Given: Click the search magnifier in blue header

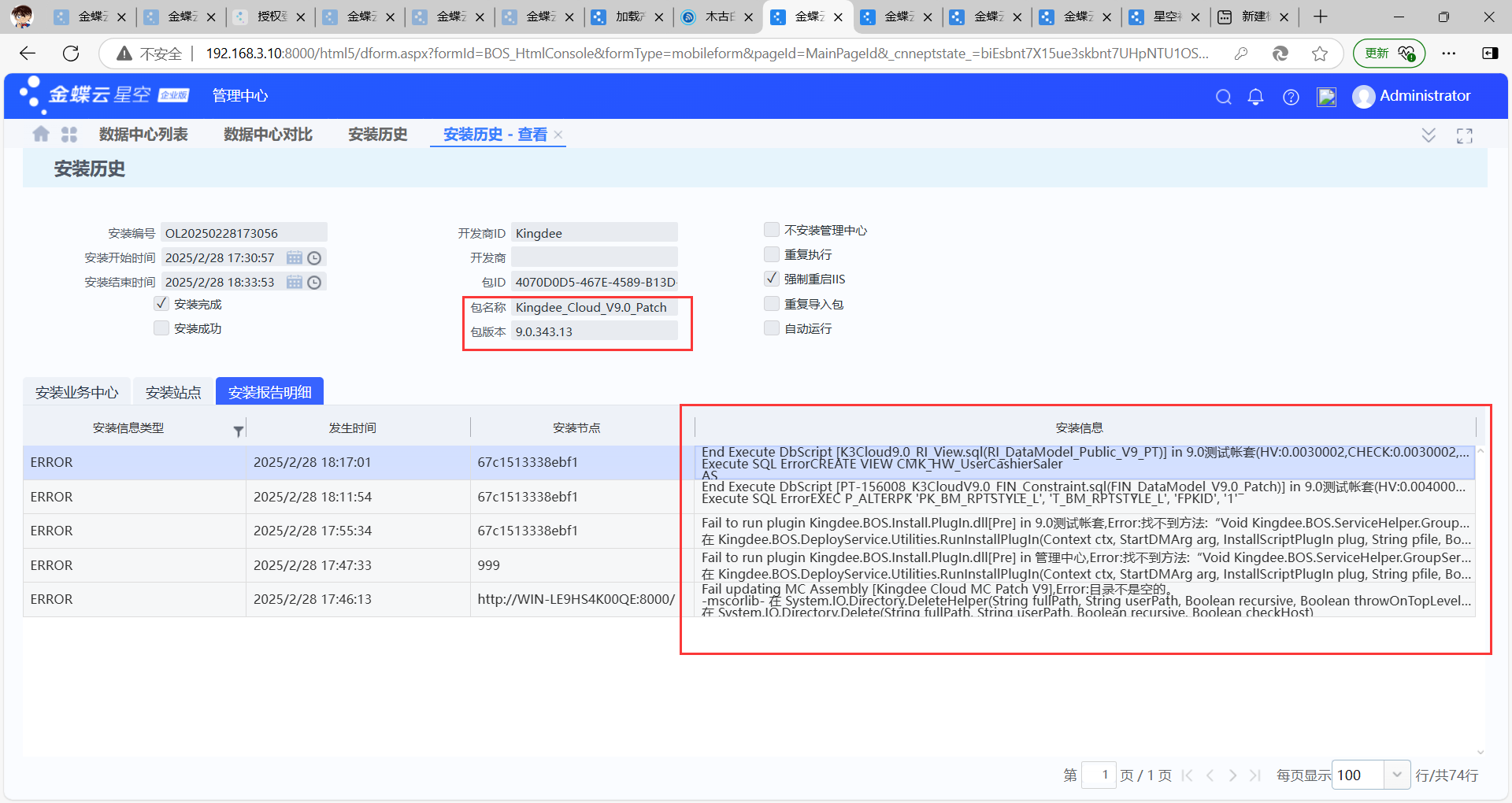Looking at the screenshot, I should pyautogui.click(x=1223, y=96).
